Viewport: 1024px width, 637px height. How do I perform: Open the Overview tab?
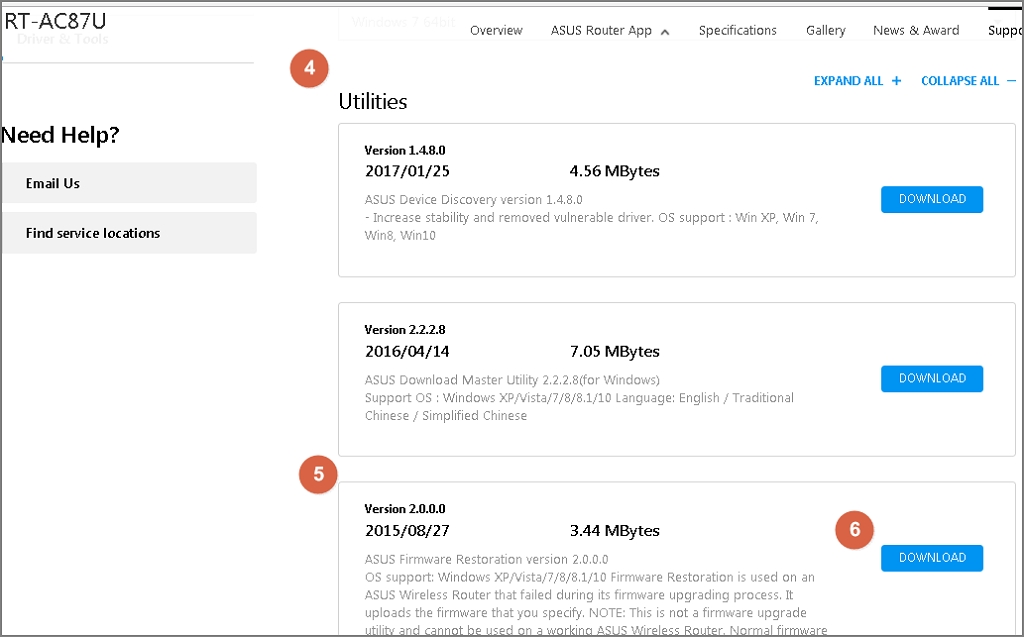496,31
